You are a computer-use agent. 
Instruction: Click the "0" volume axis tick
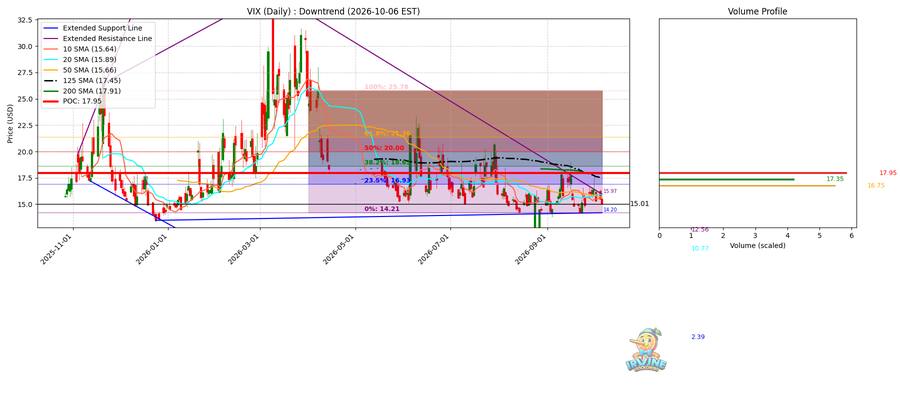click(659, 235)
